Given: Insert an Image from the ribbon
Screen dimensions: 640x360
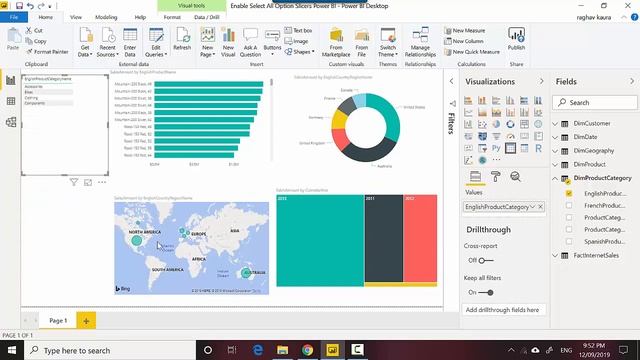Looking at the screenshot, I should point(296,41).
